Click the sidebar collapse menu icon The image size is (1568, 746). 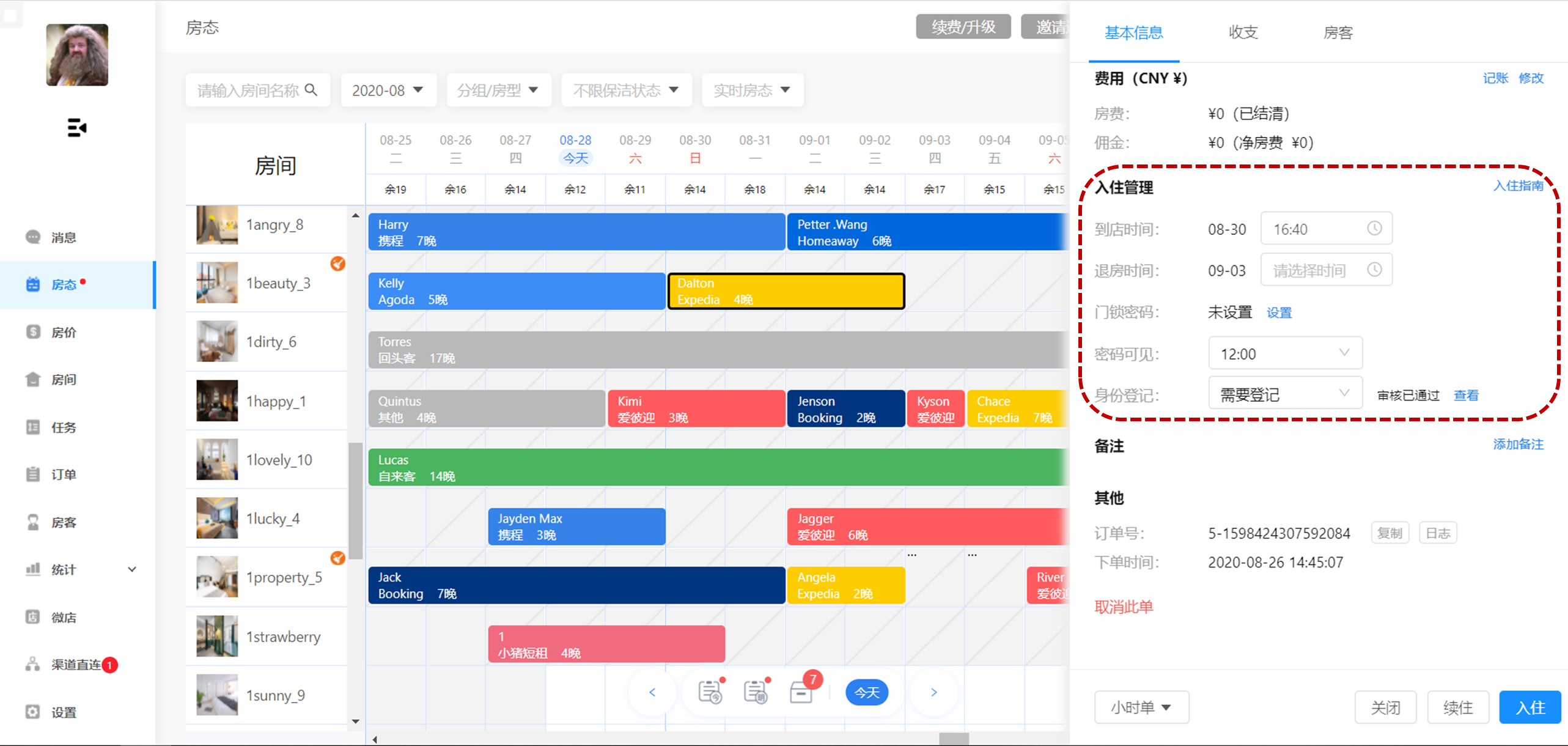click(x=77, y=128)
